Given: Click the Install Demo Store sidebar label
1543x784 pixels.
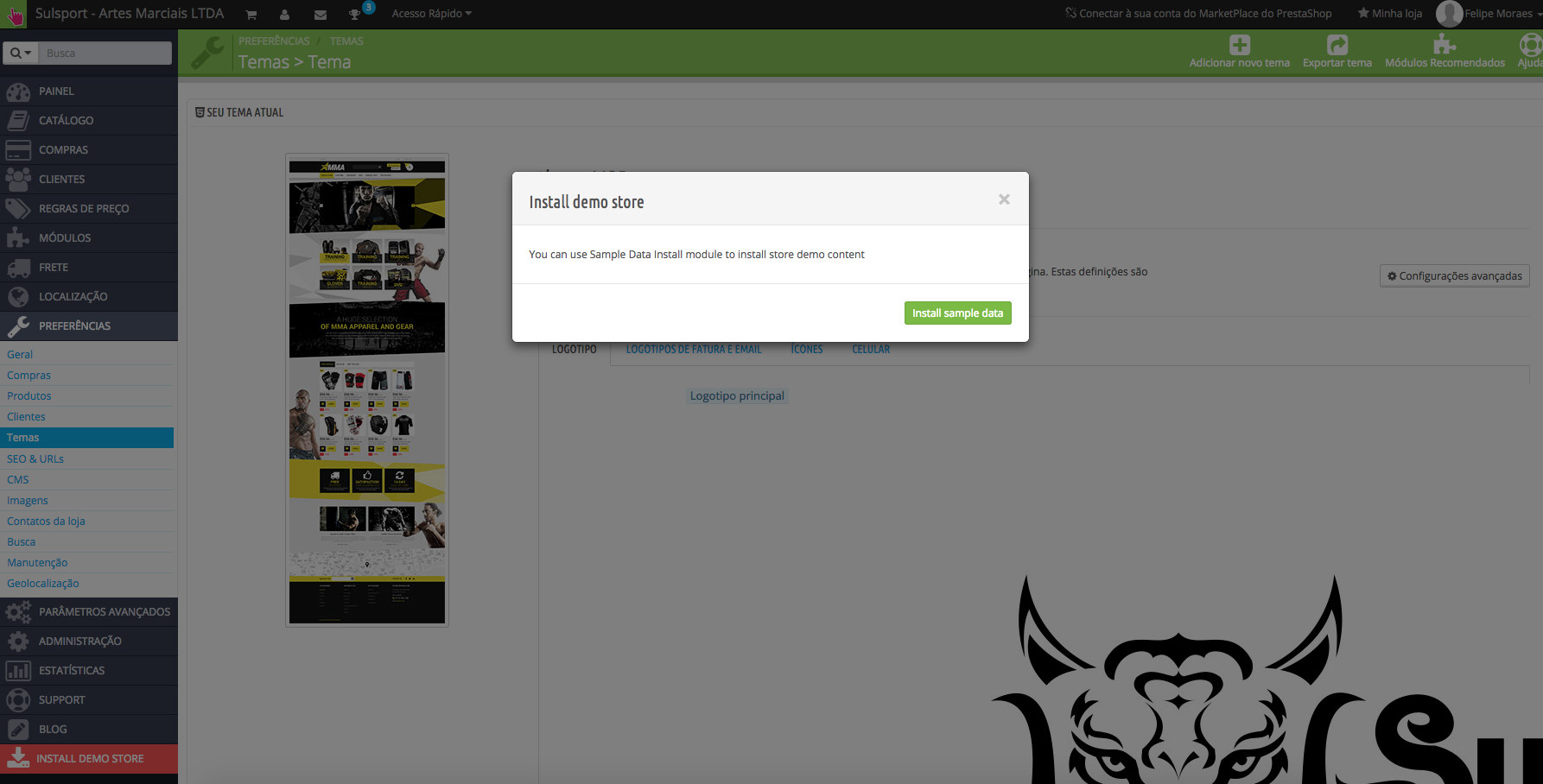Looking at the screenshot, I should (90, 758).
